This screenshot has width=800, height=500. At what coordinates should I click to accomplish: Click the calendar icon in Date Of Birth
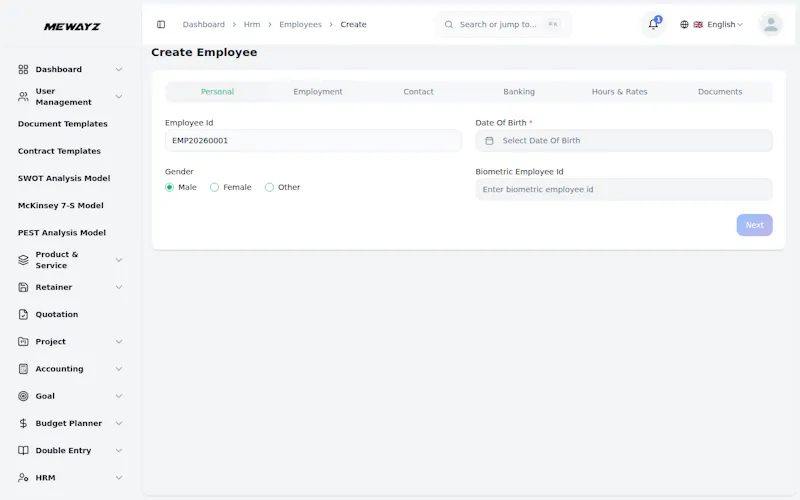point(489,141)
